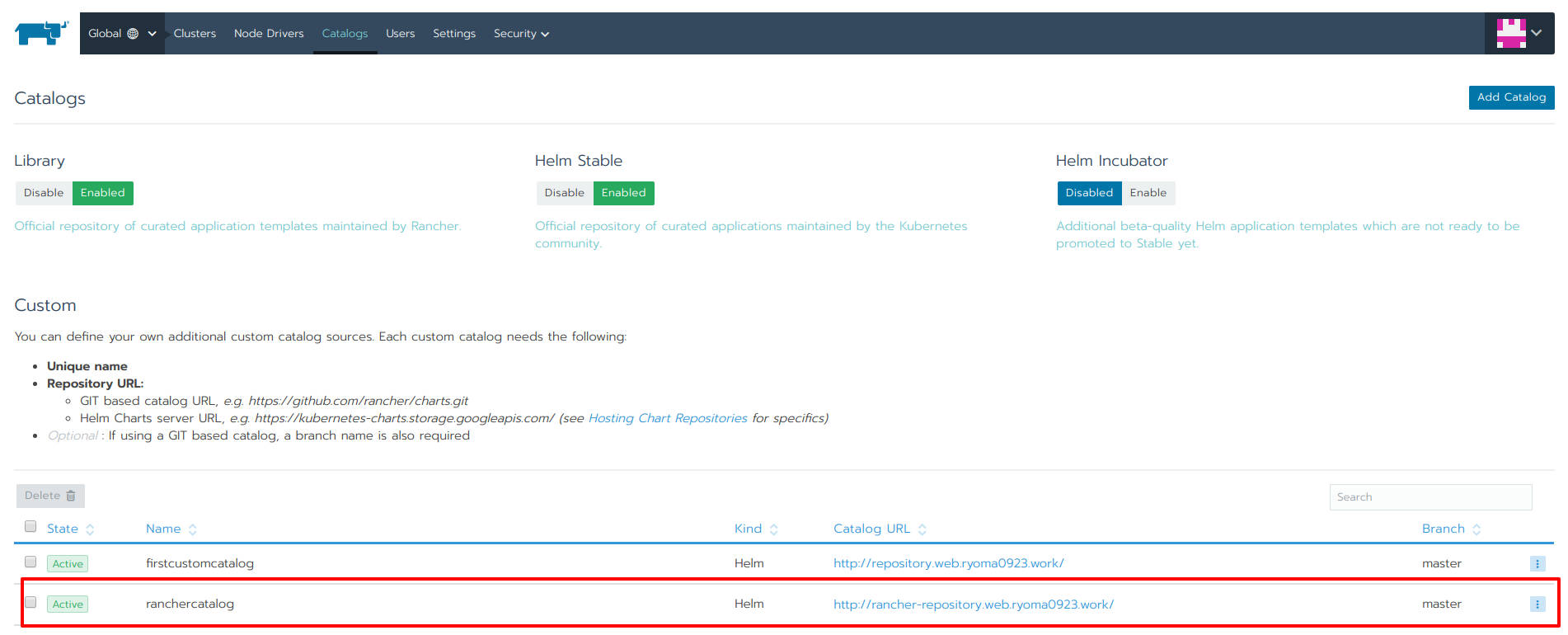Select the firstcustomcatalog row checkbox
Image resolution: width=1568 pixels, height=635 pixels.
click(x=31, y=562)
